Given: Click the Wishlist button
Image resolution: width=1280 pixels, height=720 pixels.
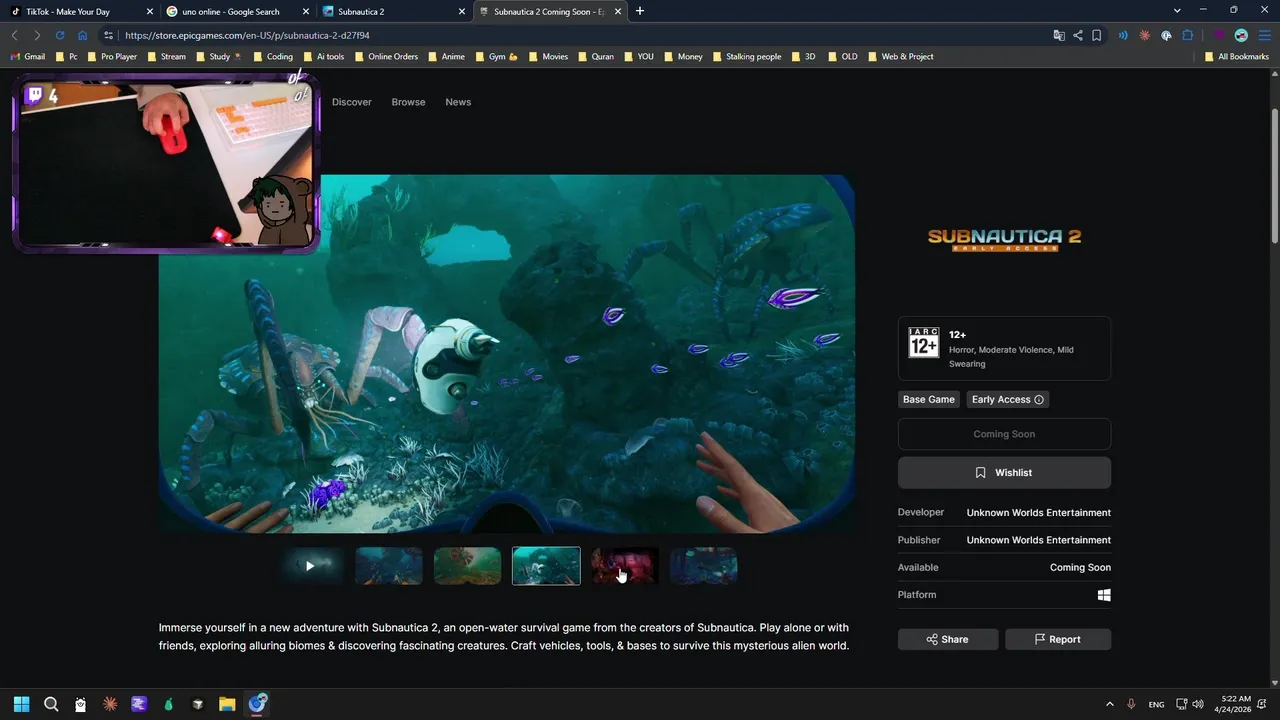Looking at the screenshot, I should (1004, 472).
